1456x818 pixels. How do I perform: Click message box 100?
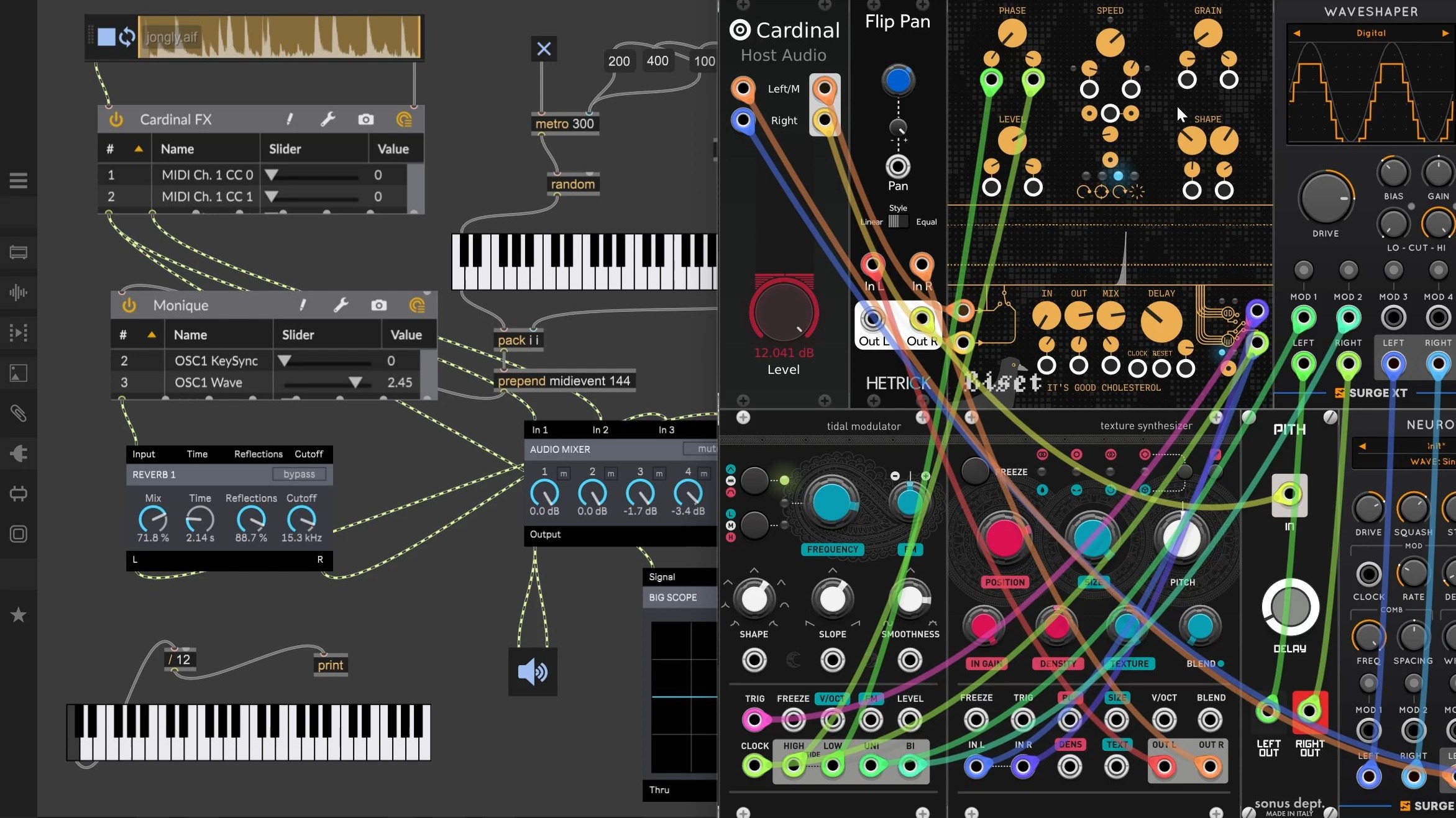704,61
